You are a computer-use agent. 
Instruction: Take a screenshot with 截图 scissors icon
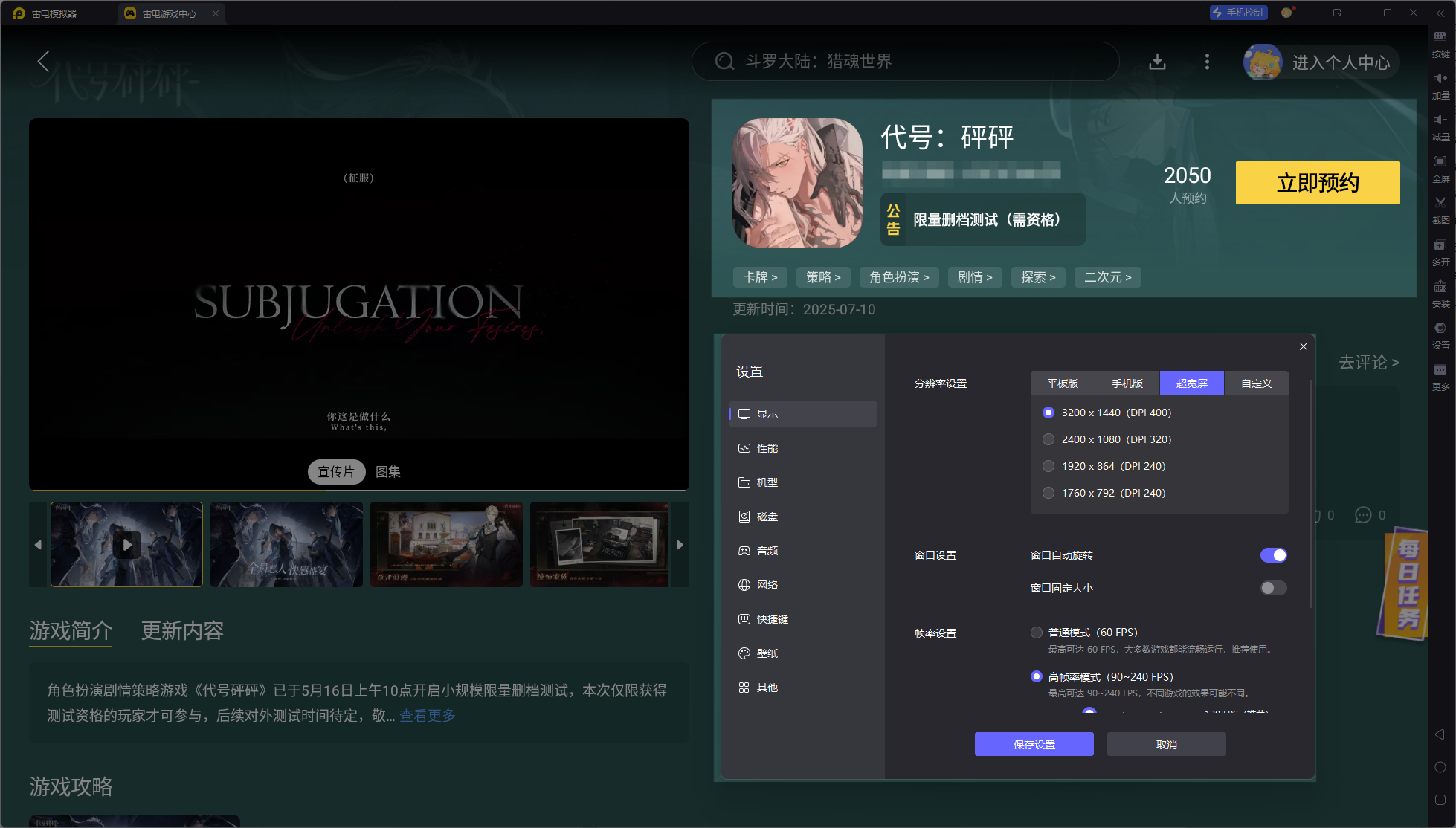point(1440,210)
